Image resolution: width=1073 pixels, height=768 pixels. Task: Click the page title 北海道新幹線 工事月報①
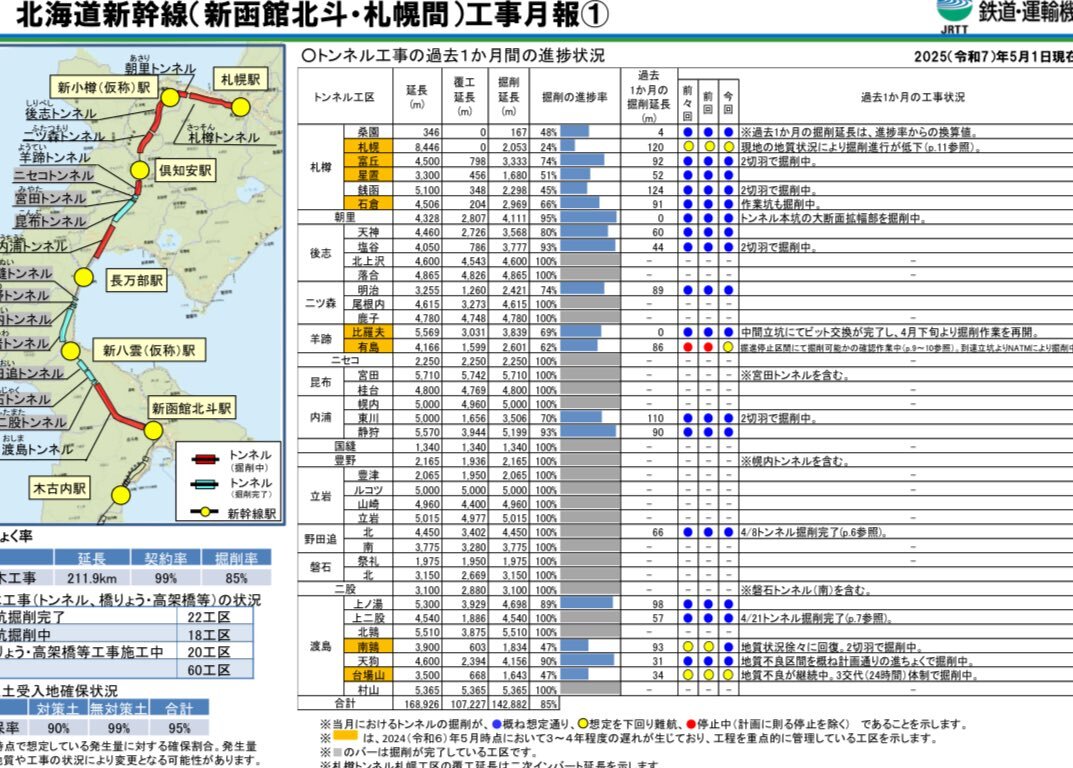pos(312,15)
